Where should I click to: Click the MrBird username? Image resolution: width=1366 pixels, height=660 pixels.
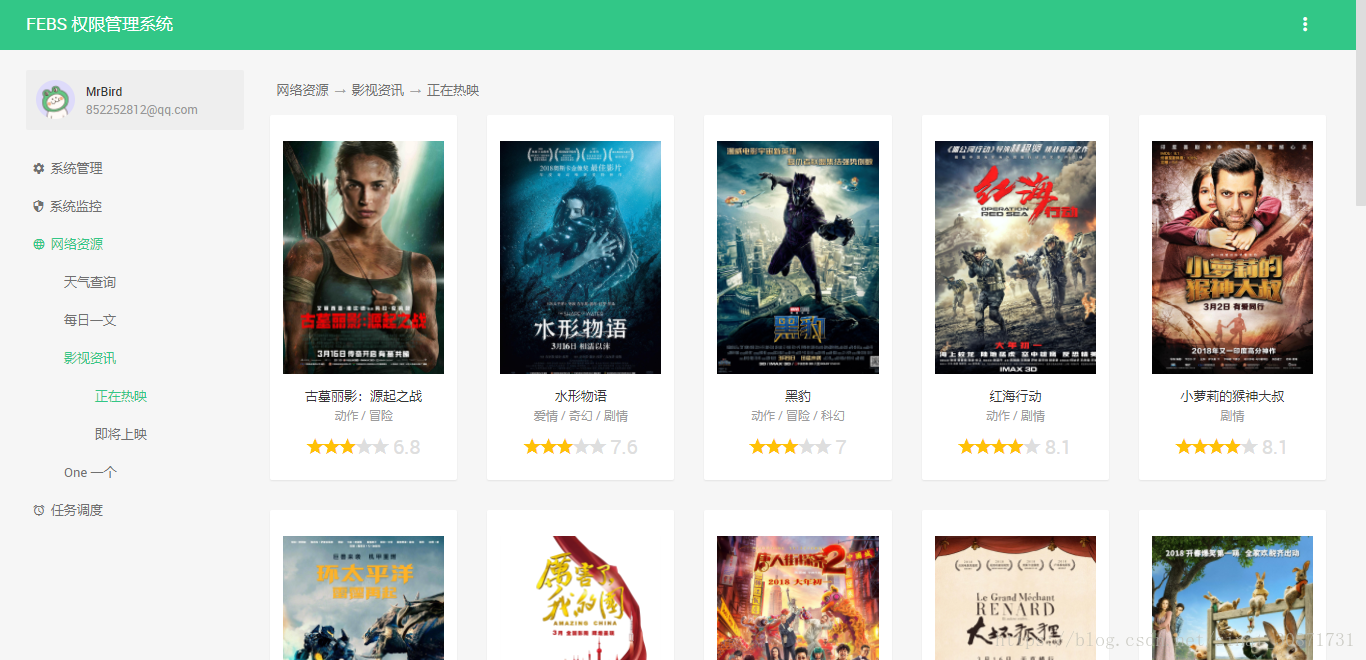coord(104,92)
